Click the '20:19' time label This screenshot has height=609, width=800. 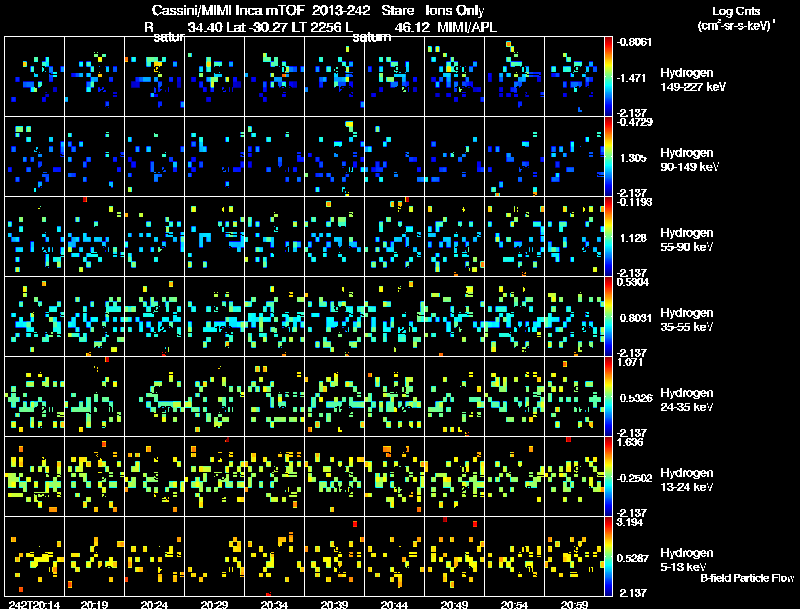[x=94, y=604]
